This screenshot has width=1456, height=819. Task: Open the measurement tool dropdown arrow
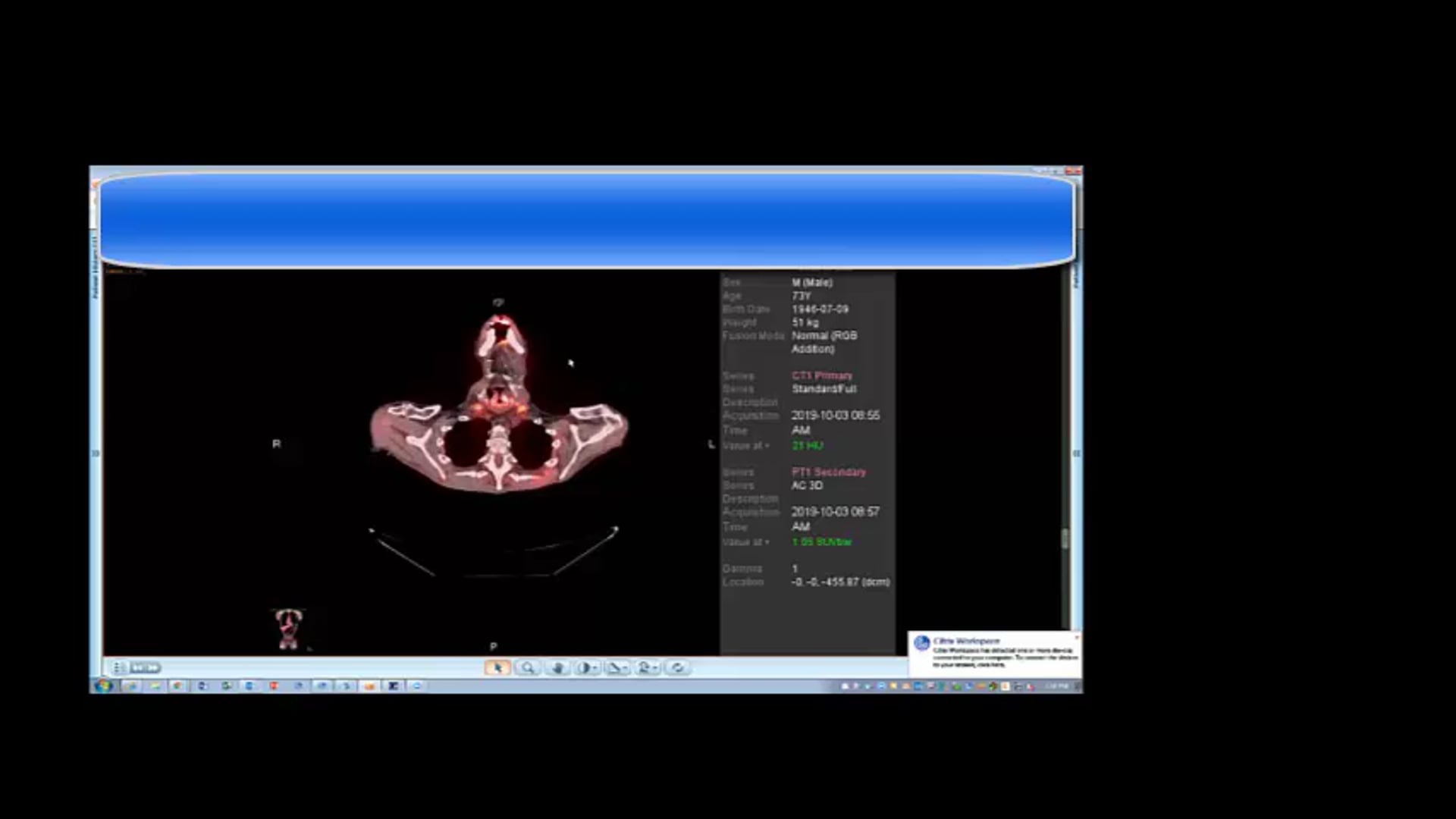click(624, 668)
